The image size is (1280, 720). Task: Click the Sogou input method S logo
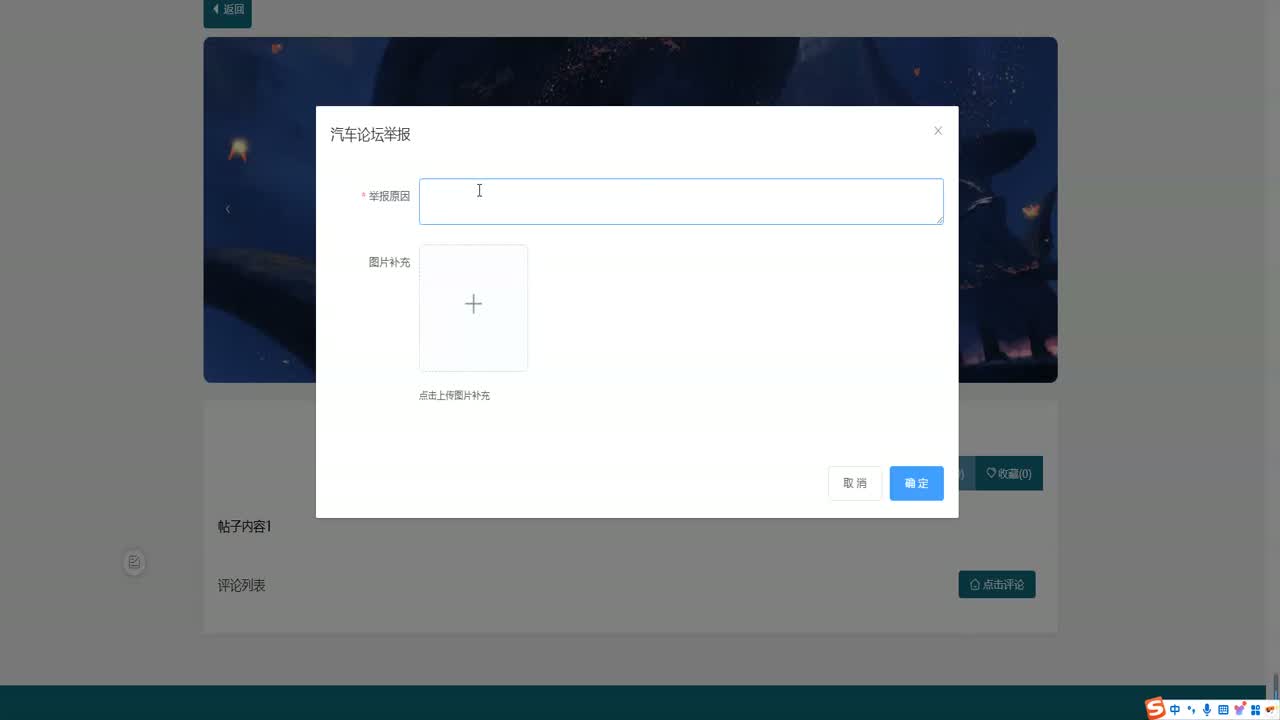(1155, 709)
